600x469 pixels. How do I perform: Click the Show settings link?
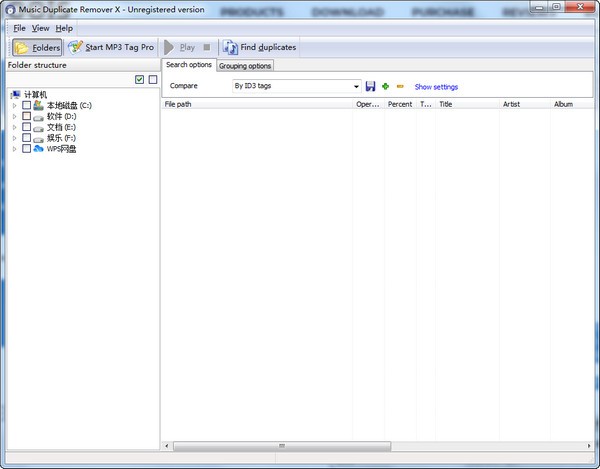(x=436, y=87)
